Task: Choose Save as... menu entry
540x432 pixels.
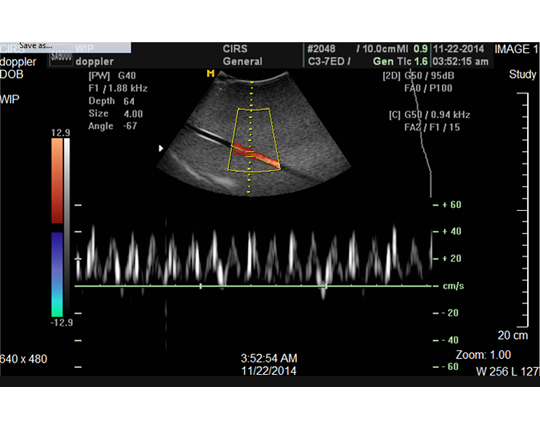Action: click(x=35, y=45)
